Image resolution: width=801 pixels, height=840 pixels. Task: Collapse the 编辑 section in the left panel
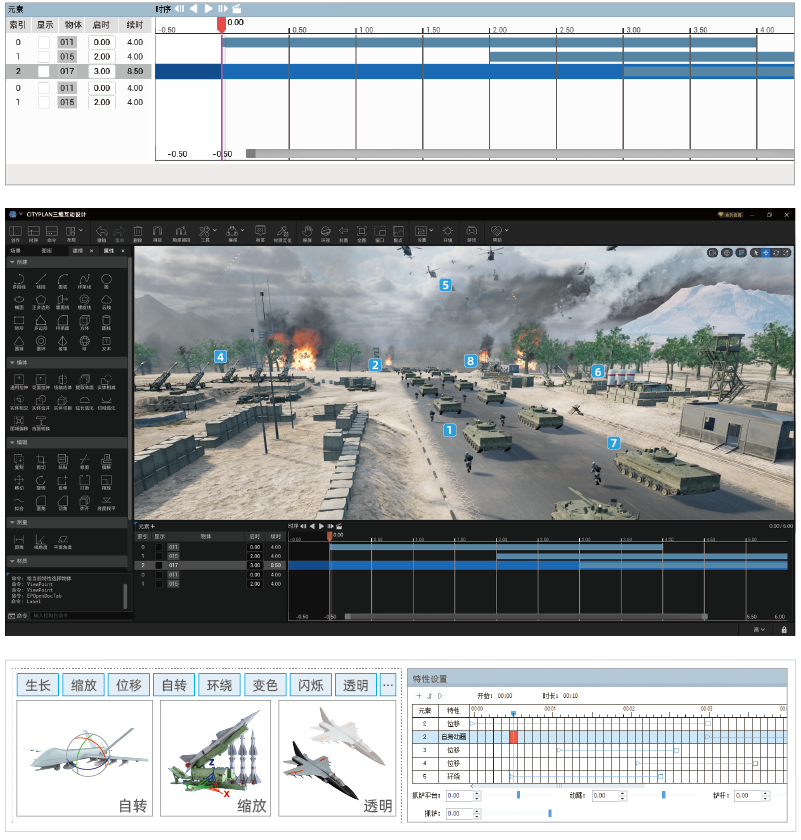[11, 441]
